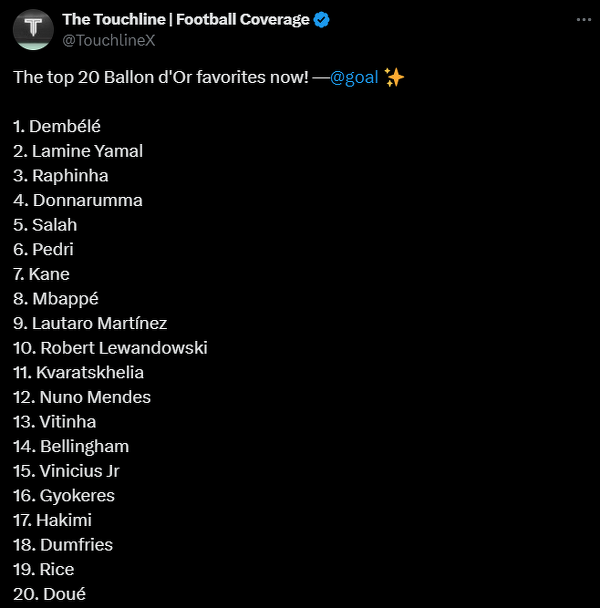Click the "top 20 Ballon d'Or favorites" headline text
The width and height of the screenshot is (600, 608).
click(160, 78)
